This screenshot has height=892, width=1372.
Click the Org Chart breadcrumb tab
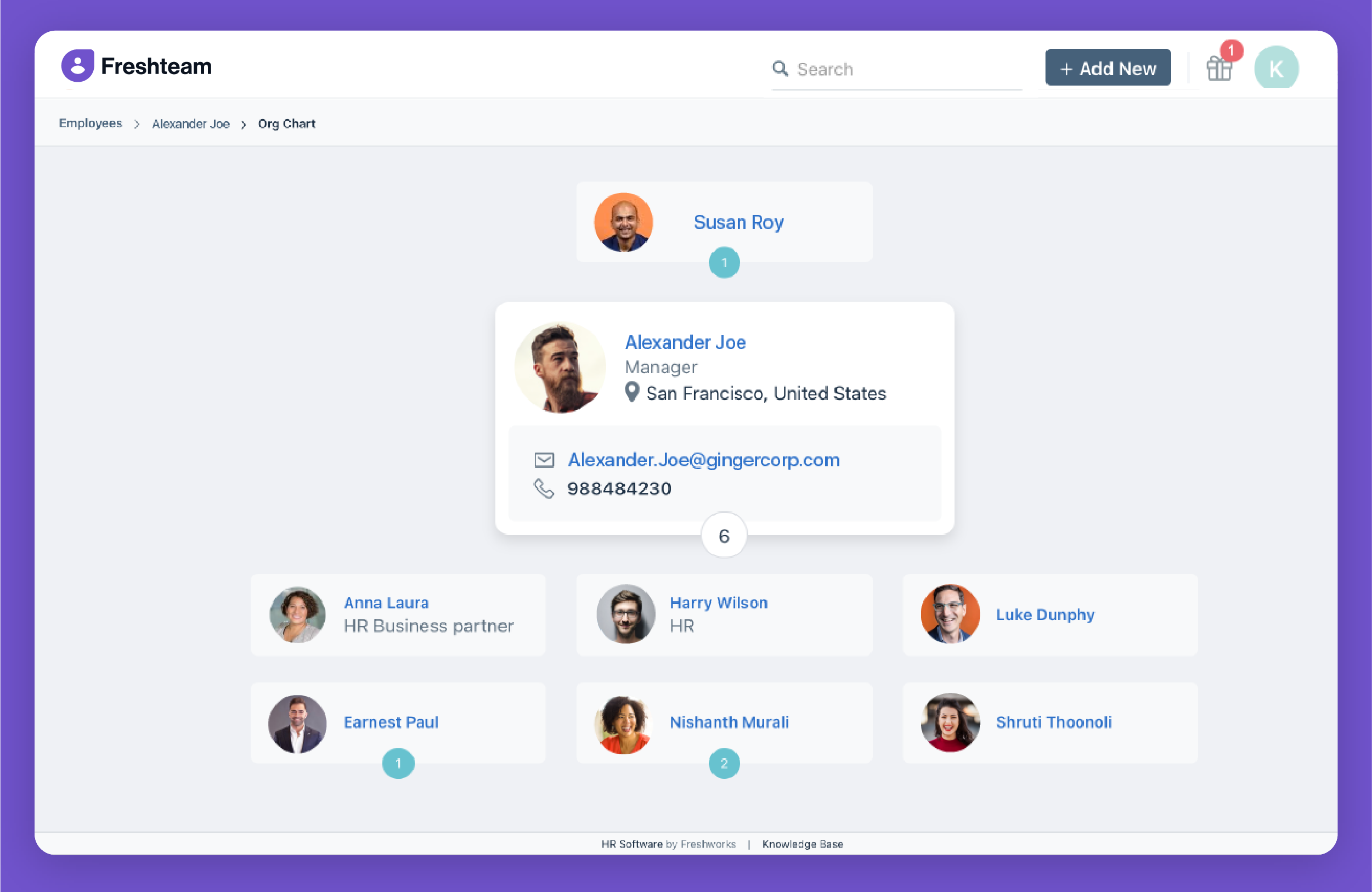[x=288, y=123]
